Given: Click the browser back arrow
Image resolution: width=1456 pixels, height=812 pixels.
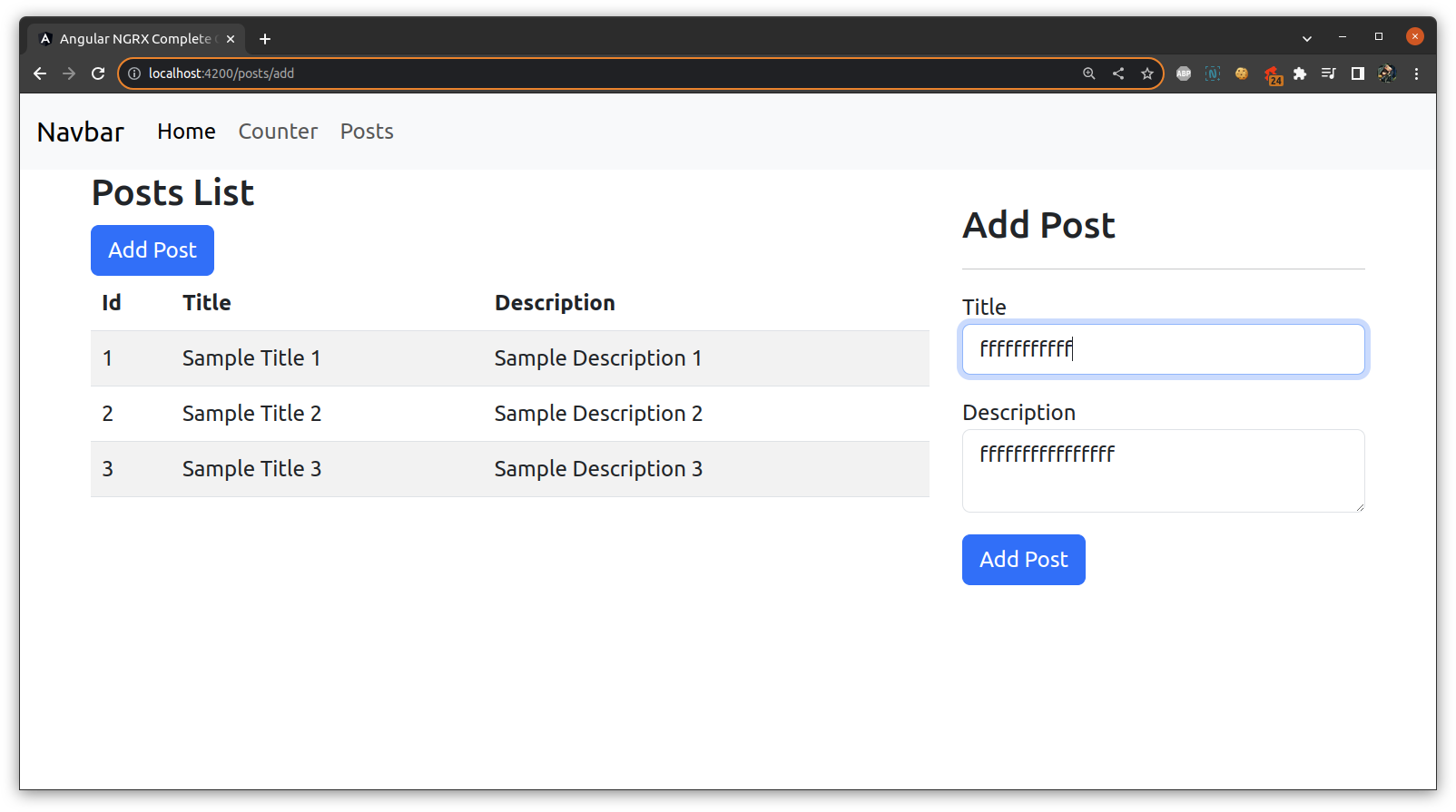Looking at the screenshot, I should [x=40, y=73].
